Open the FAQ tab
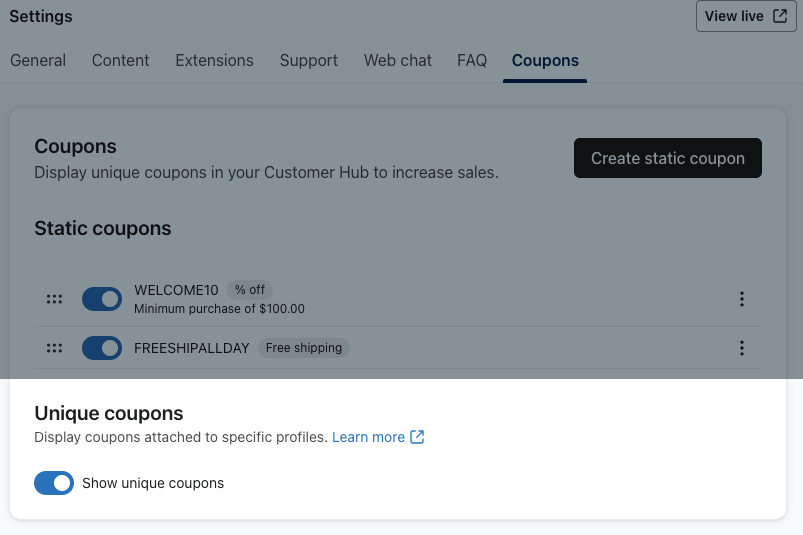 [472, 60]
